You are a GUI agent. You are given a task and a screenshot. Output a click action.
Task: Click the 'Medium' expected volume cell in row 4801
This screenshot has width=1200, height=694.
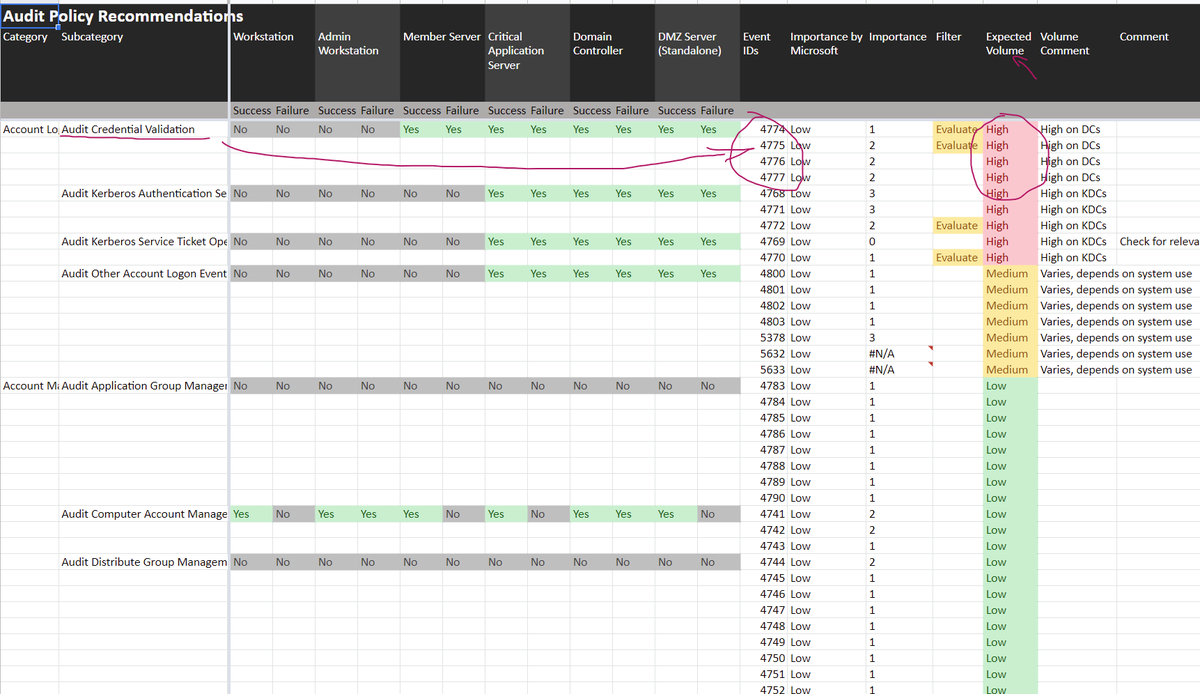[1008, 289]
